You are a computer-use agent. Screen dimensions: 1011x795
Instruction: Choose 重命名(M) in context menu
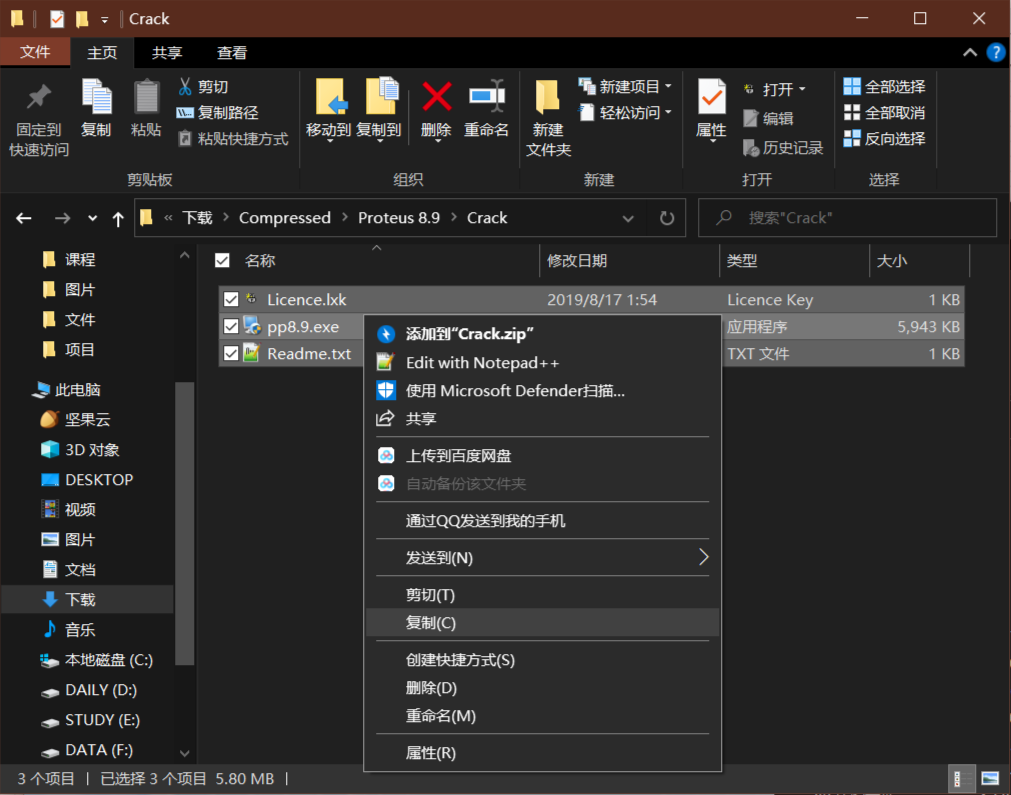[543, 716]
